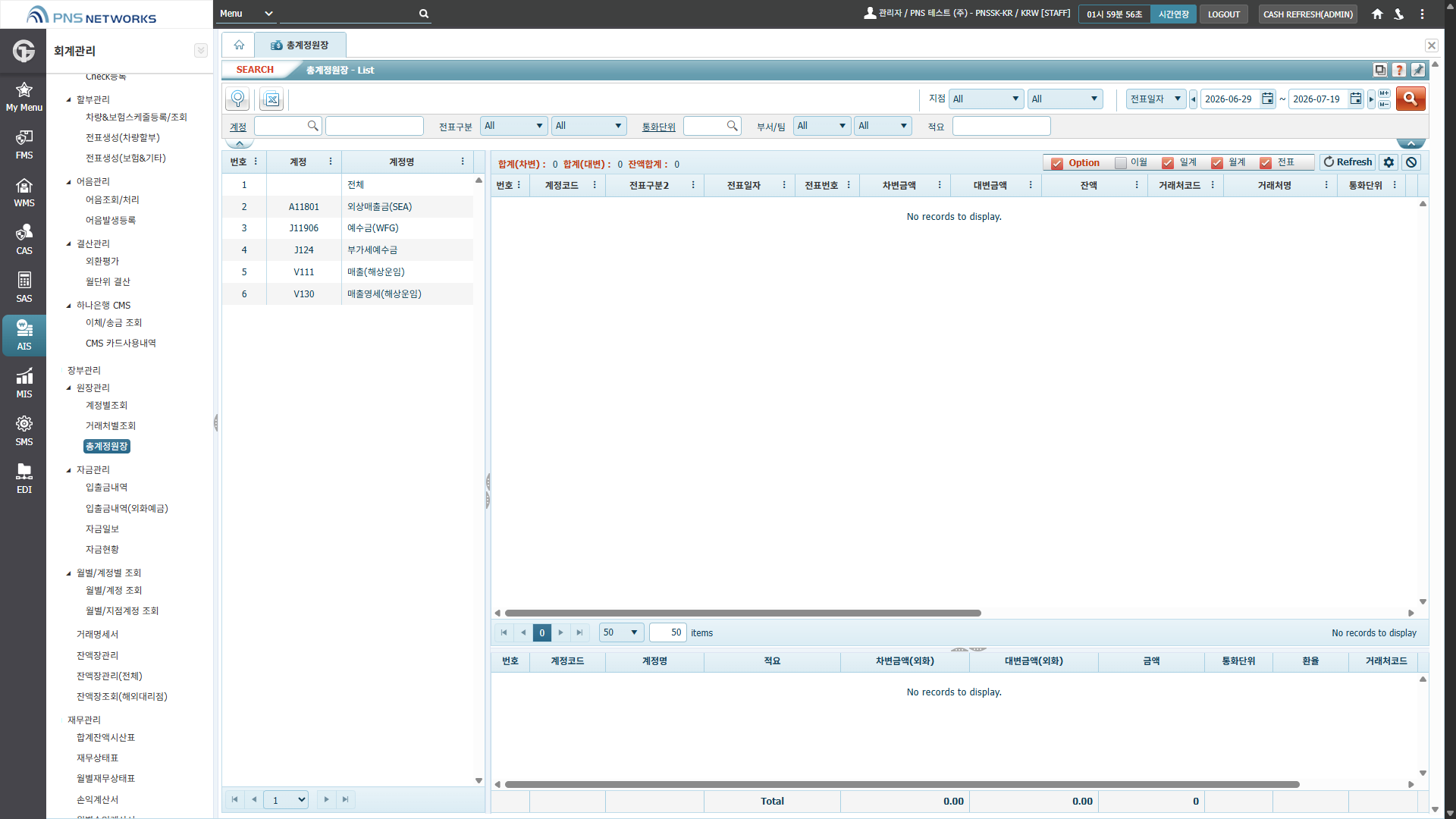Screen dimensions: 1456x819
Task: Open the MIS chart module
Action: pos(24,383)
